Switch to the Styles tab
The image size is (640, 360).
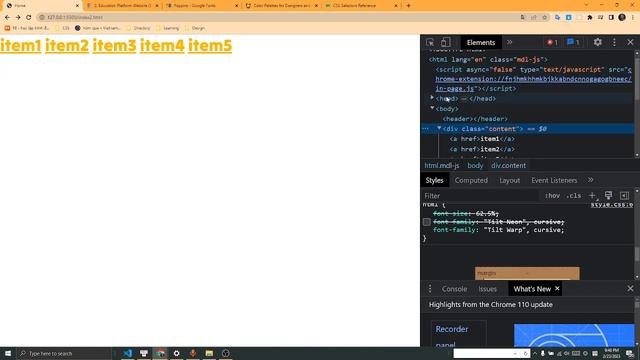pyautogui.click(x=434, y=180)
